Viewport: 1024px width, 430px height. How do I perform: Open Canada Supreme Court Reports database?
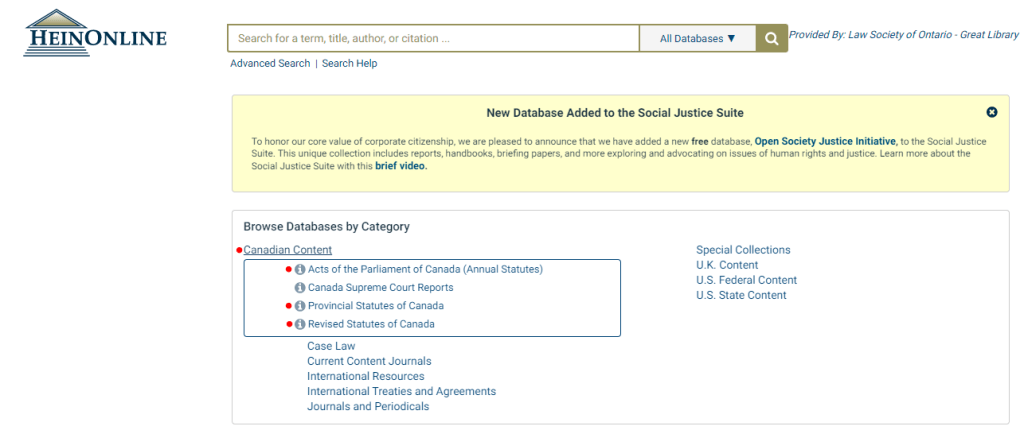click(380, 288)
